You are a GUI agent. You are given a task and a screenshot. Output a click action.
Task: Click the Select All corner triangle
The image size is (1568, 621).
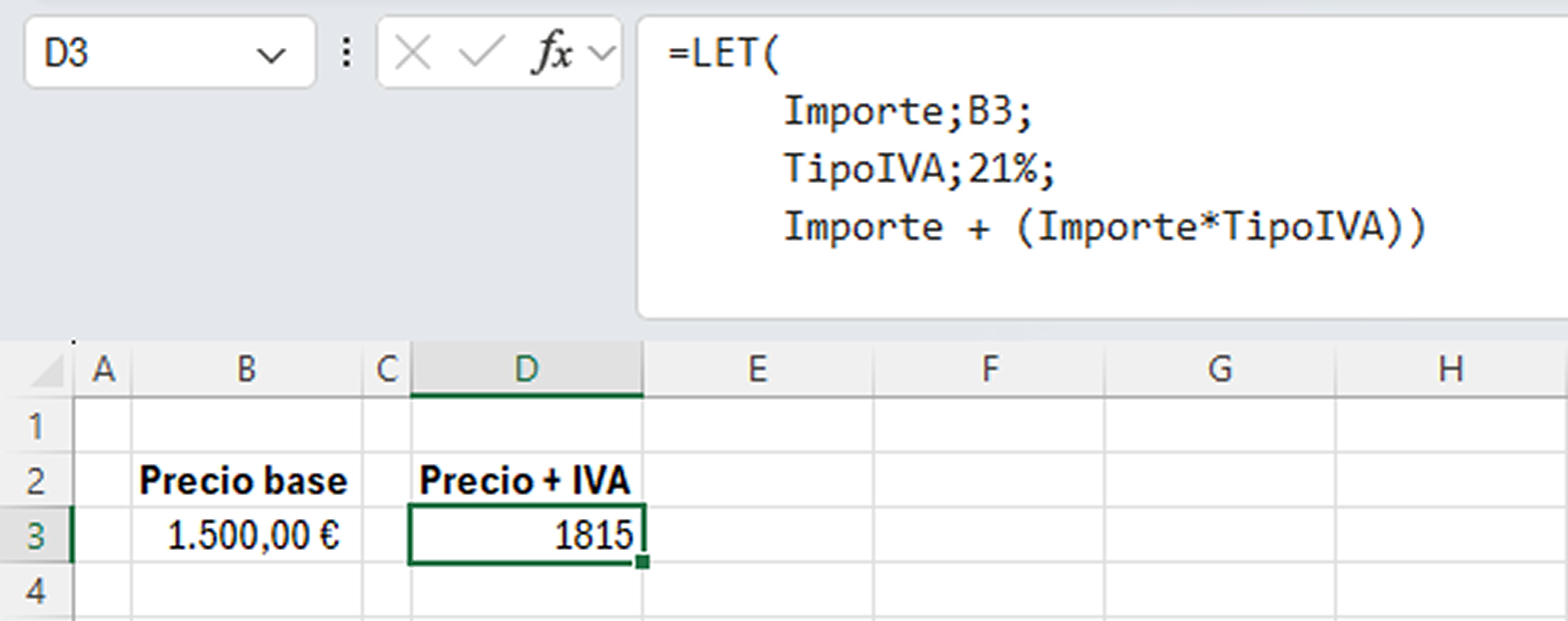48,372
